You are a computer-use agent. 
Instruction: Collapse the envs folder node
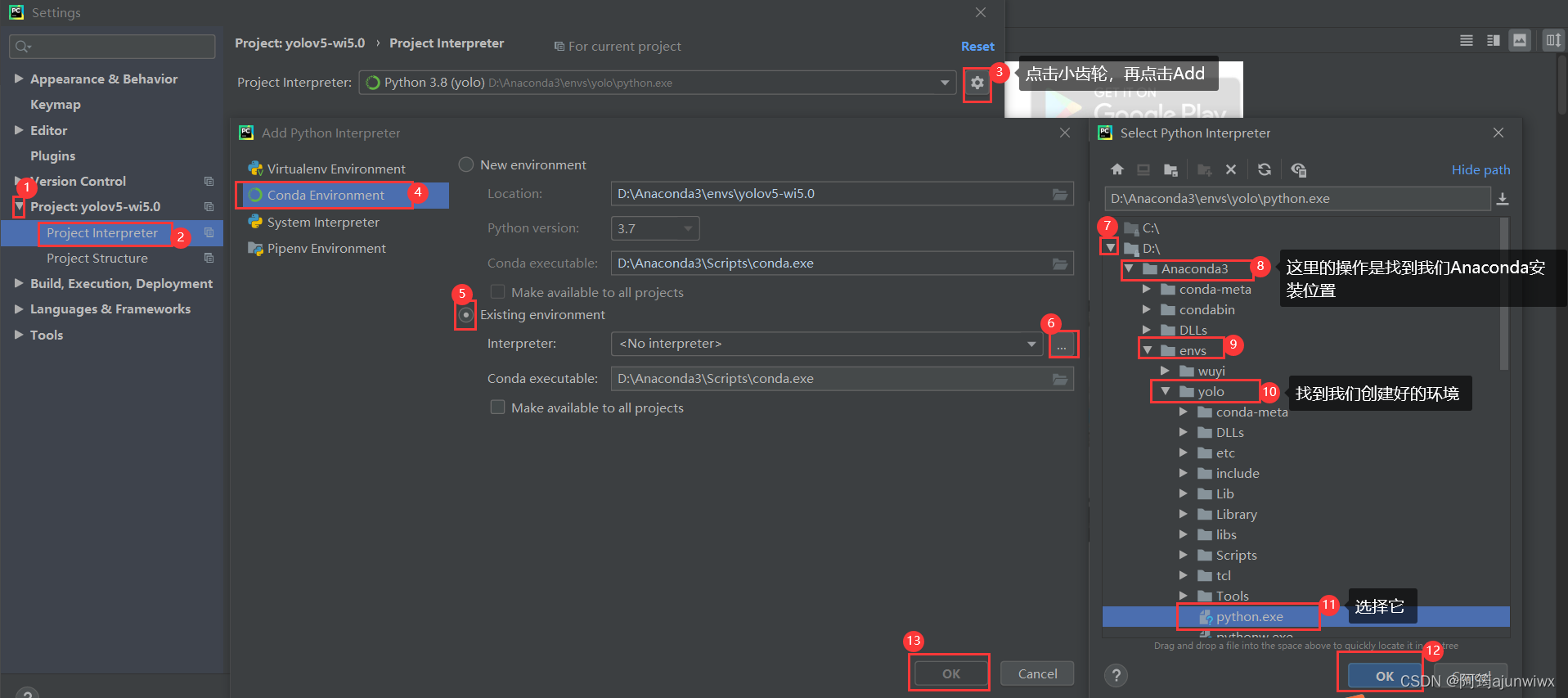[x=1147, y=350]
